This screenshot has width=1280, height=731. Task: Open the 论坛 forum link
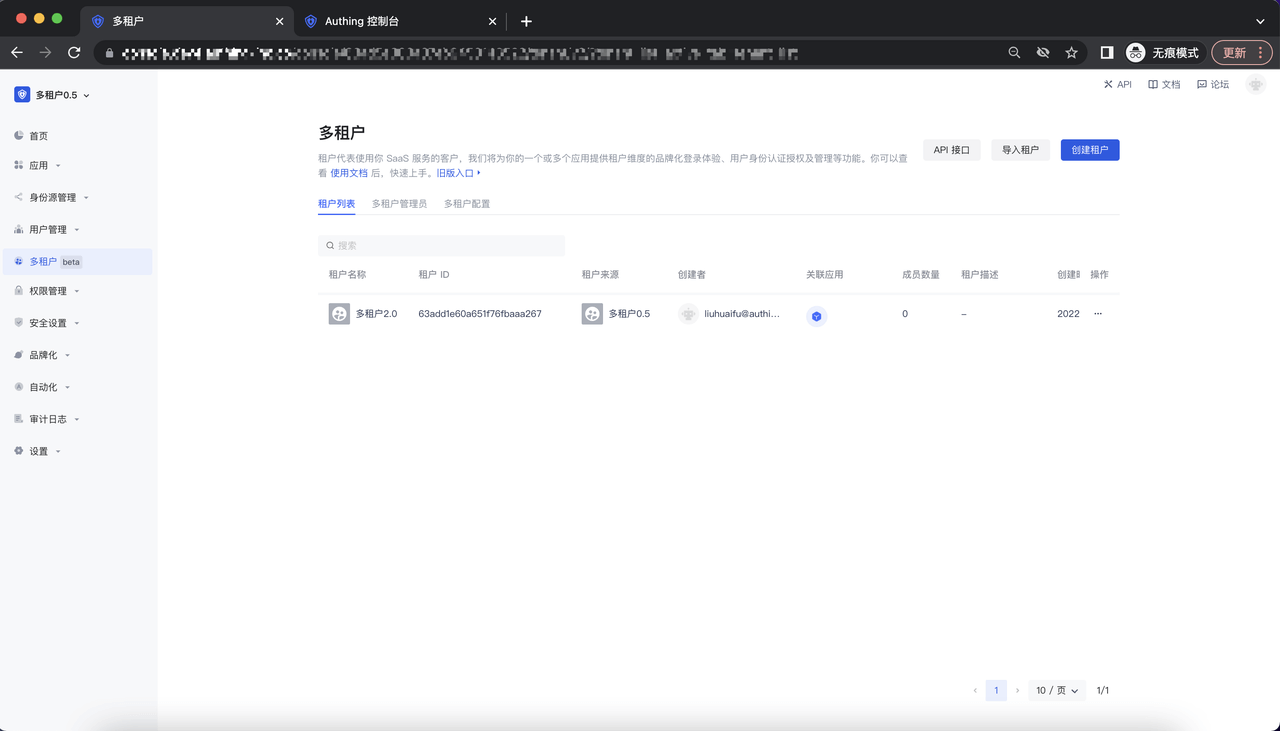click(x=1213, y=85)
